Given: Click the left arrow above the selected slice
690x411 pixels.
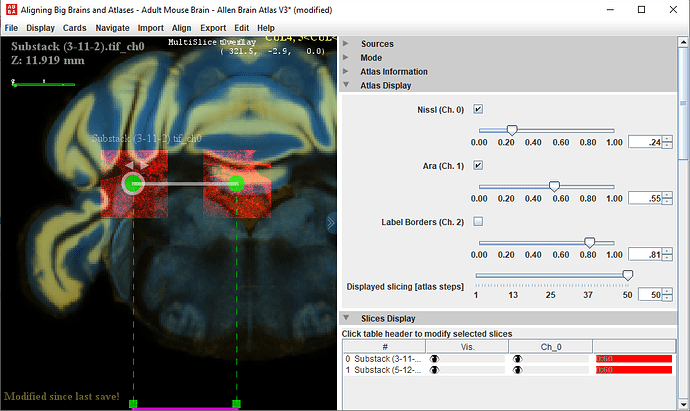Looking at the screenshot, I should coord(129,165).
